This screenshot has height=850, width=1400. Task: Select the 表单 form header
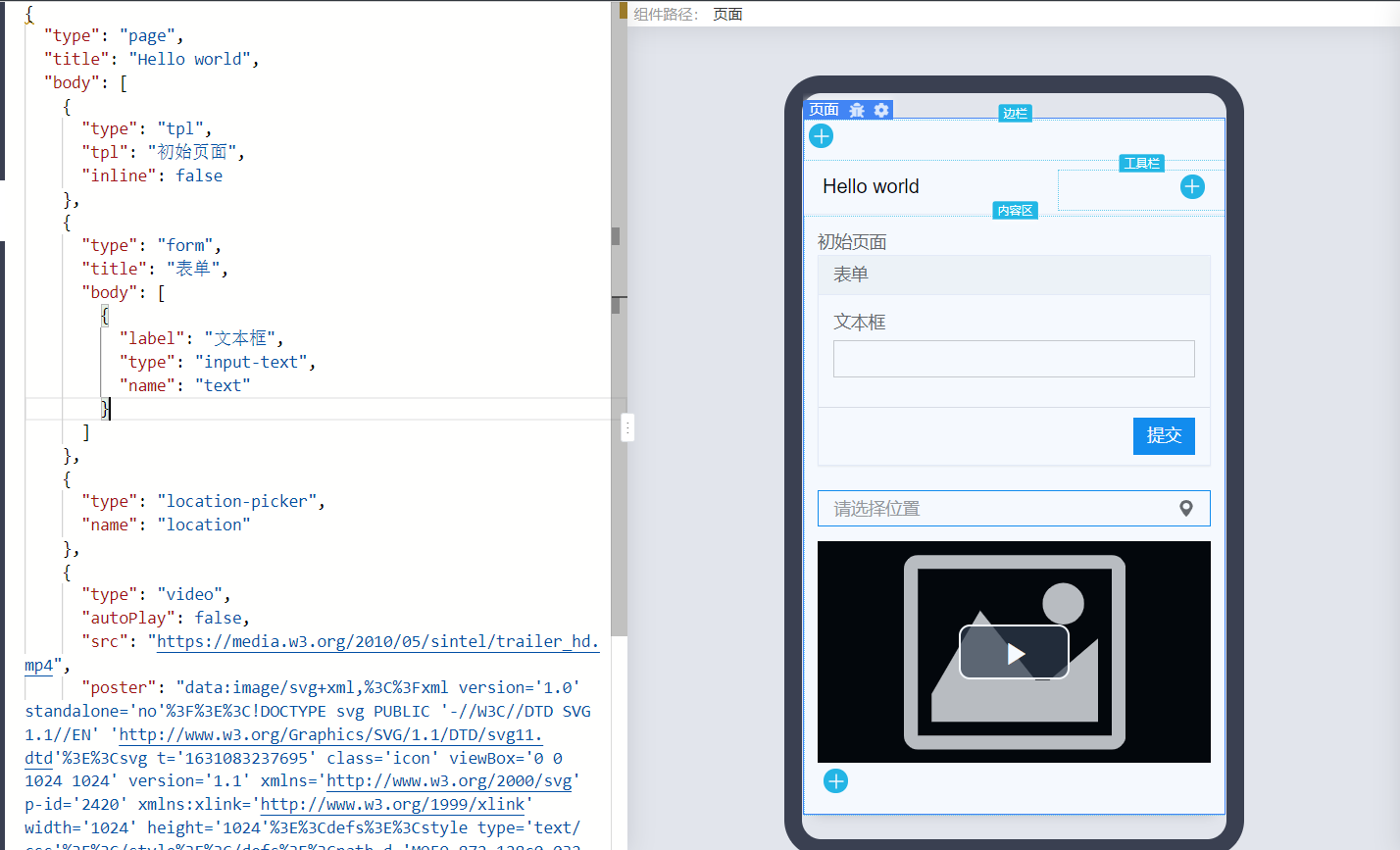[1014, 275]
